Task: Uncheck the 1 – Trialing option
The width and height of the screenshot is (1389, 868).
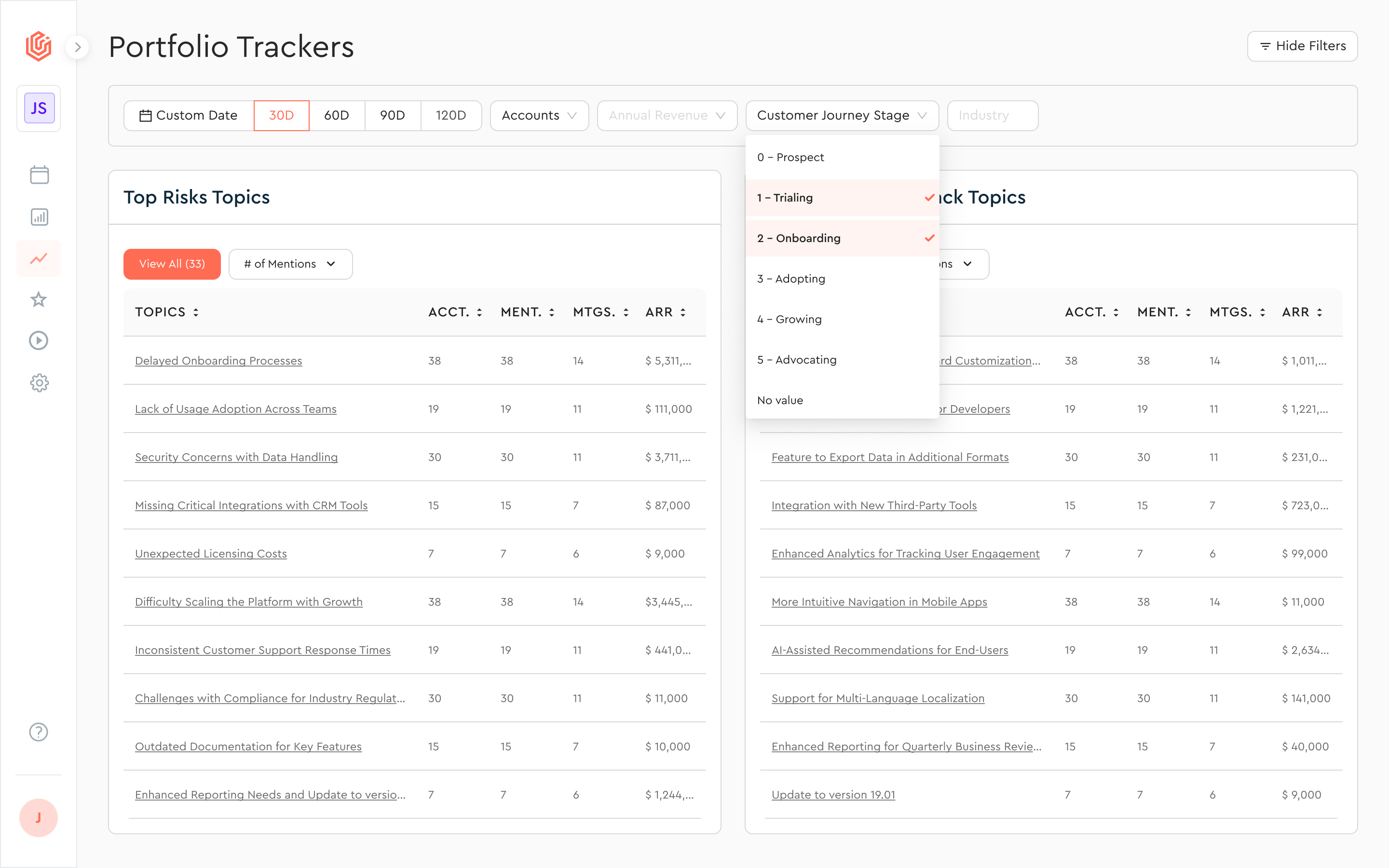Action: tap(842, 198)
